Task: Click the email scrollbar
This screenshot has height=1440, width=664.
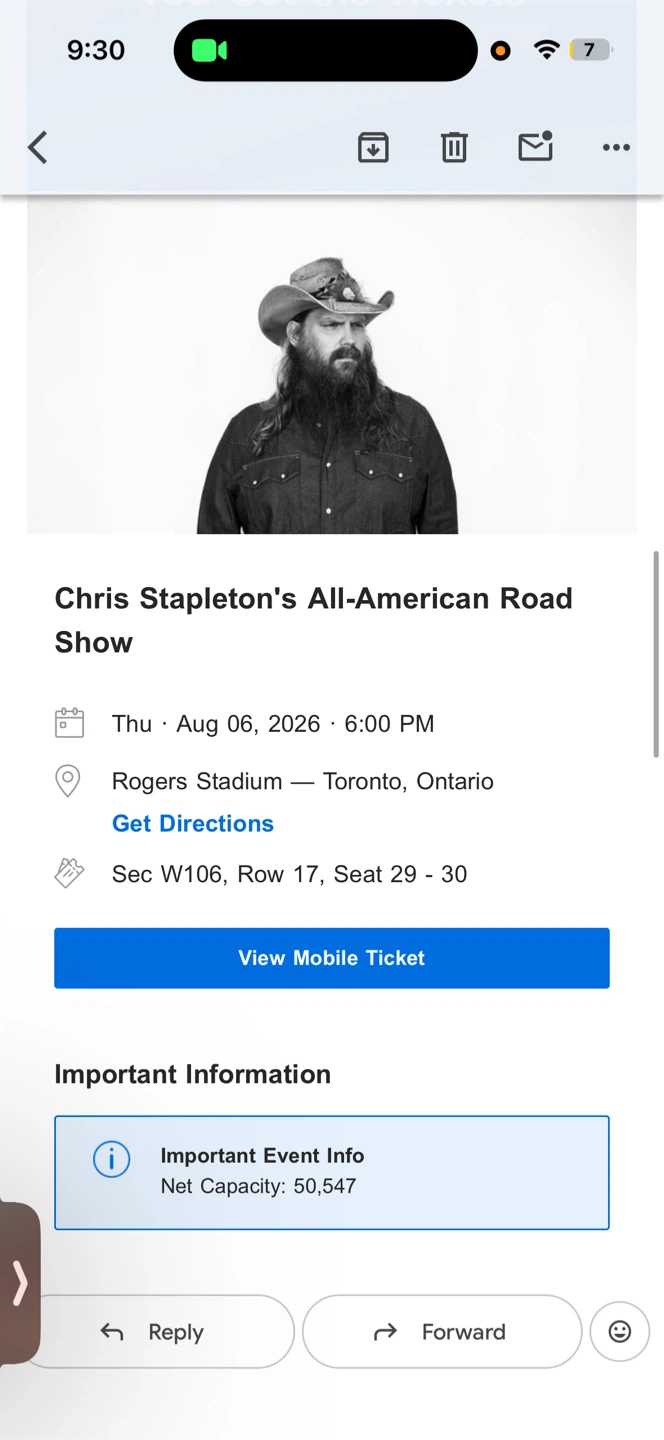Action: click(656, 654)
